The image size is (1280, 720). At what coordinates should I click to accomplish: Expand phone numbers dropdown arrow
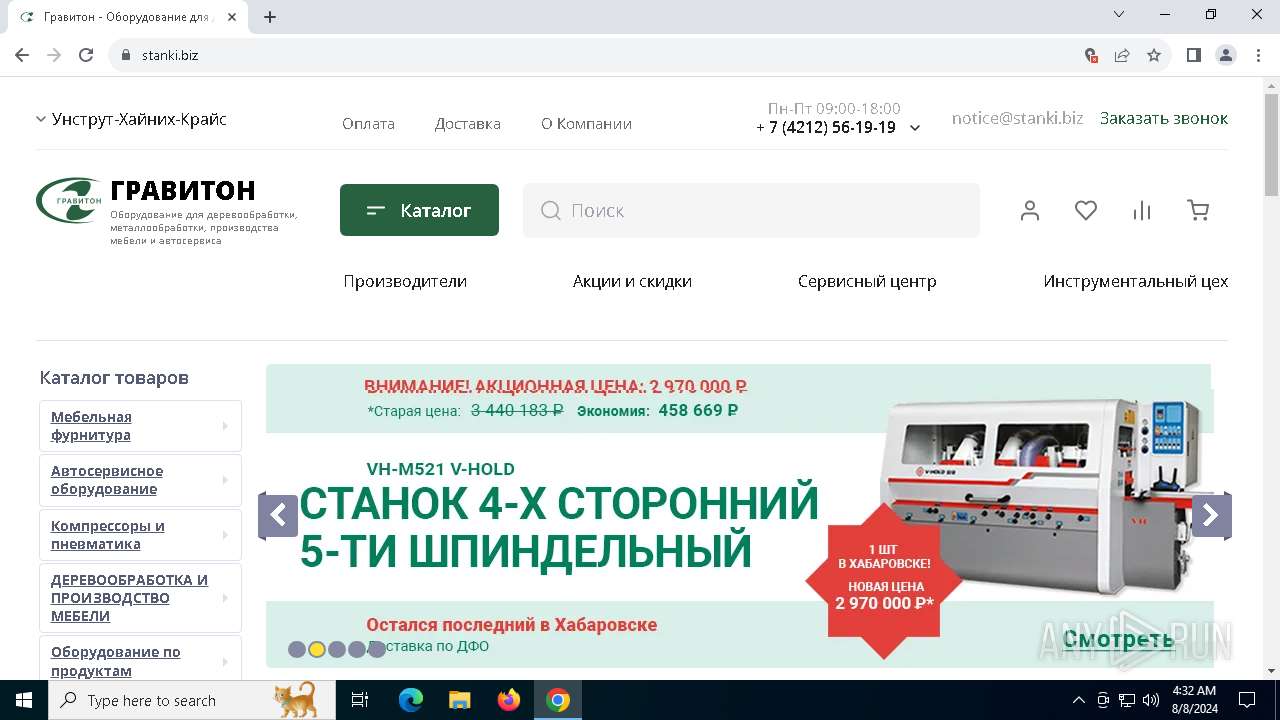(x=914, y=128)
